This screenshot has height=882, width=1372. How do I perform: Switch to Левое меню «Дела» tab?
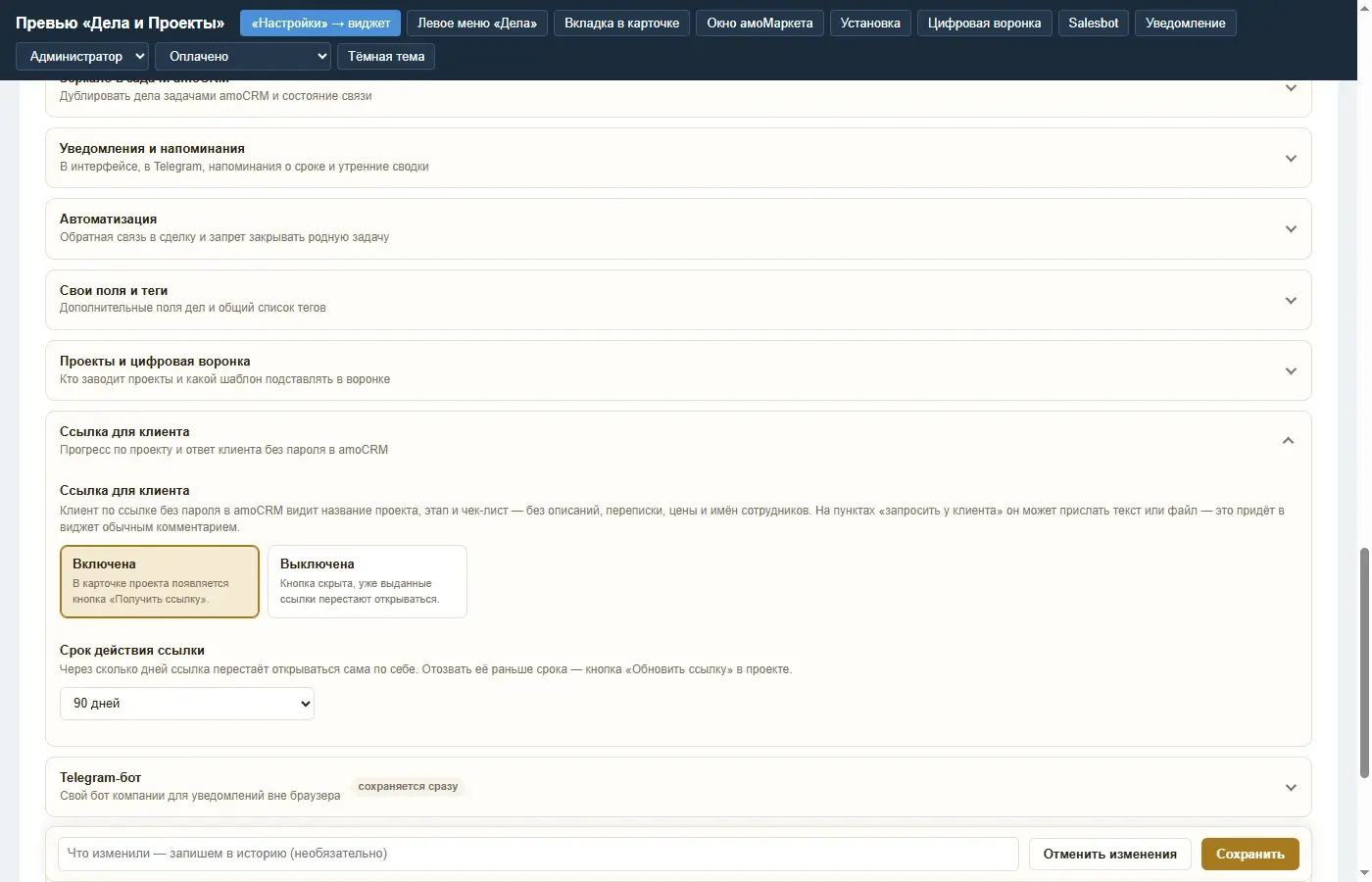point(477,24)
